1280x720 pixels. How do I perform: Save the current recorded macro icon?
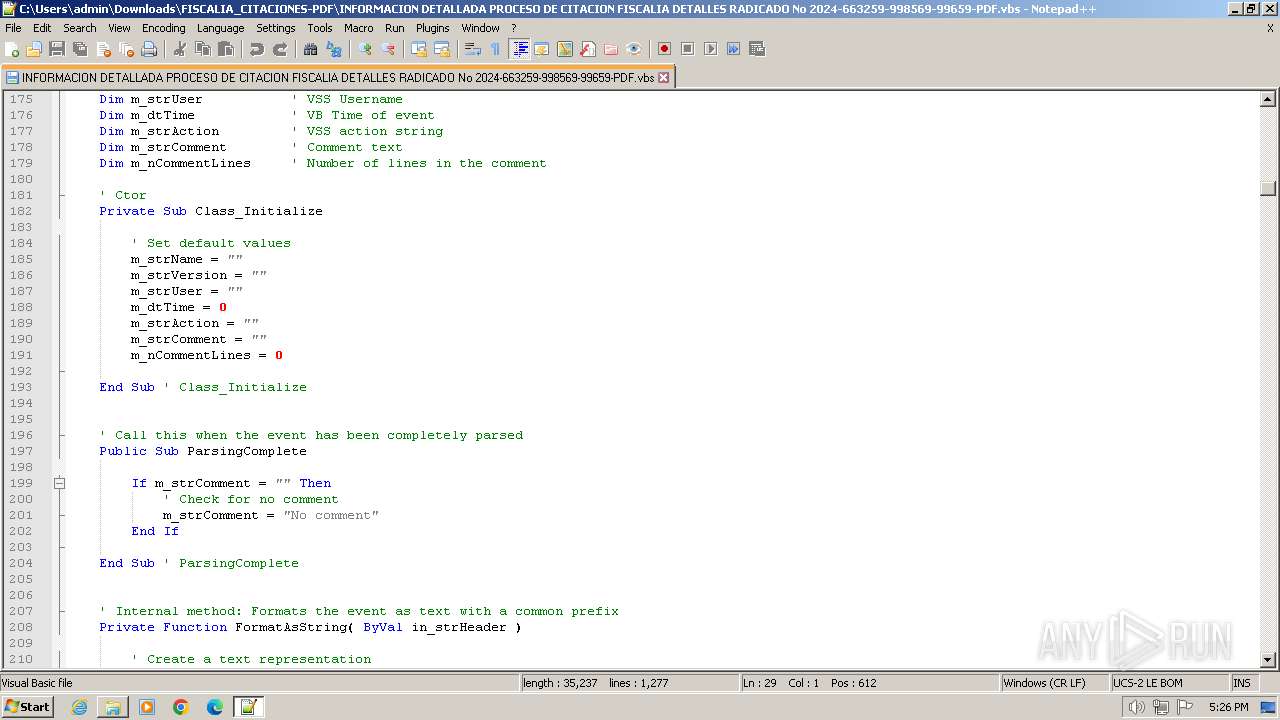pyautogui.click(x=756, y=49)
